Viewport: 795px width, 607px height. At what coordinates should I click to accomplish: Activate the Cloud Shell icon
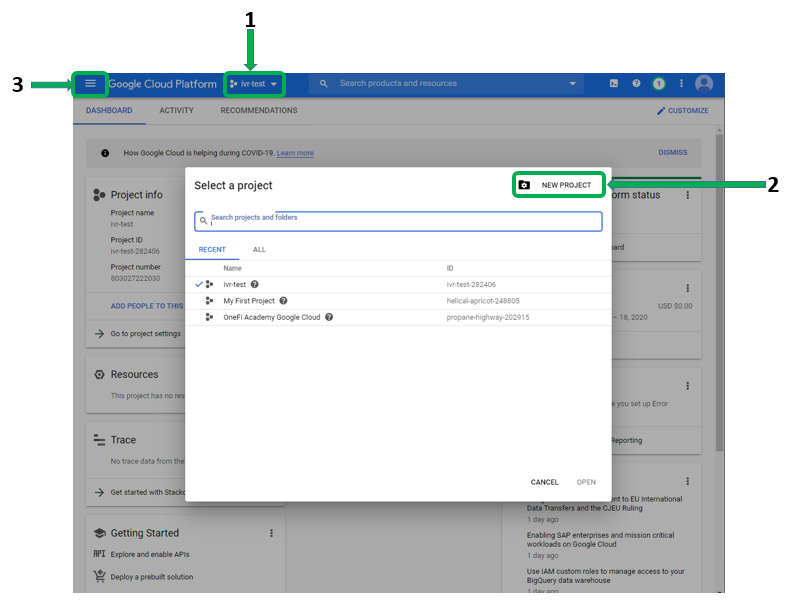tap(613, 83)
